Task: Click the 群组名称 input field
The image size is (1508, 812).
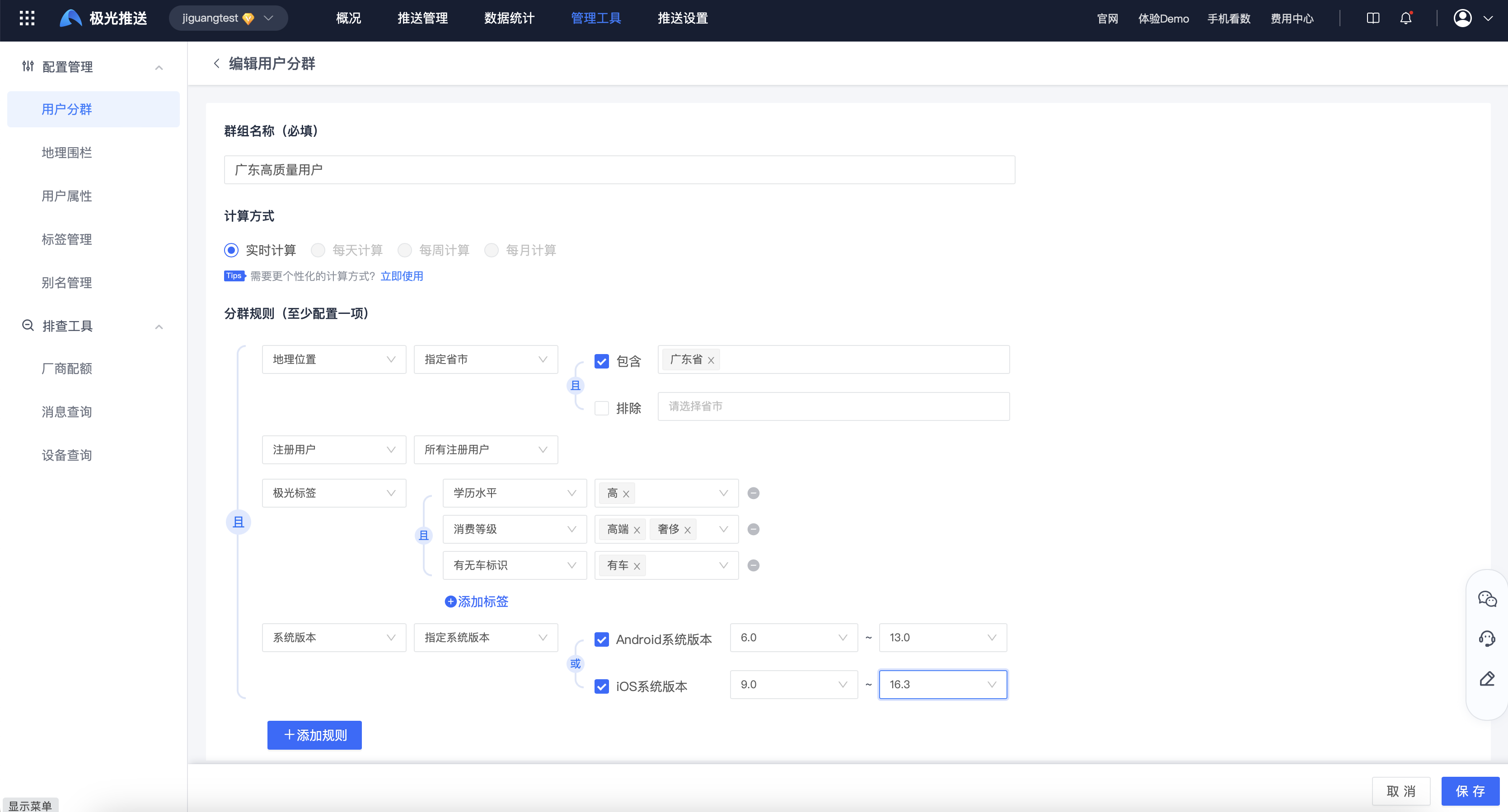Action: [x=619, y=170]
